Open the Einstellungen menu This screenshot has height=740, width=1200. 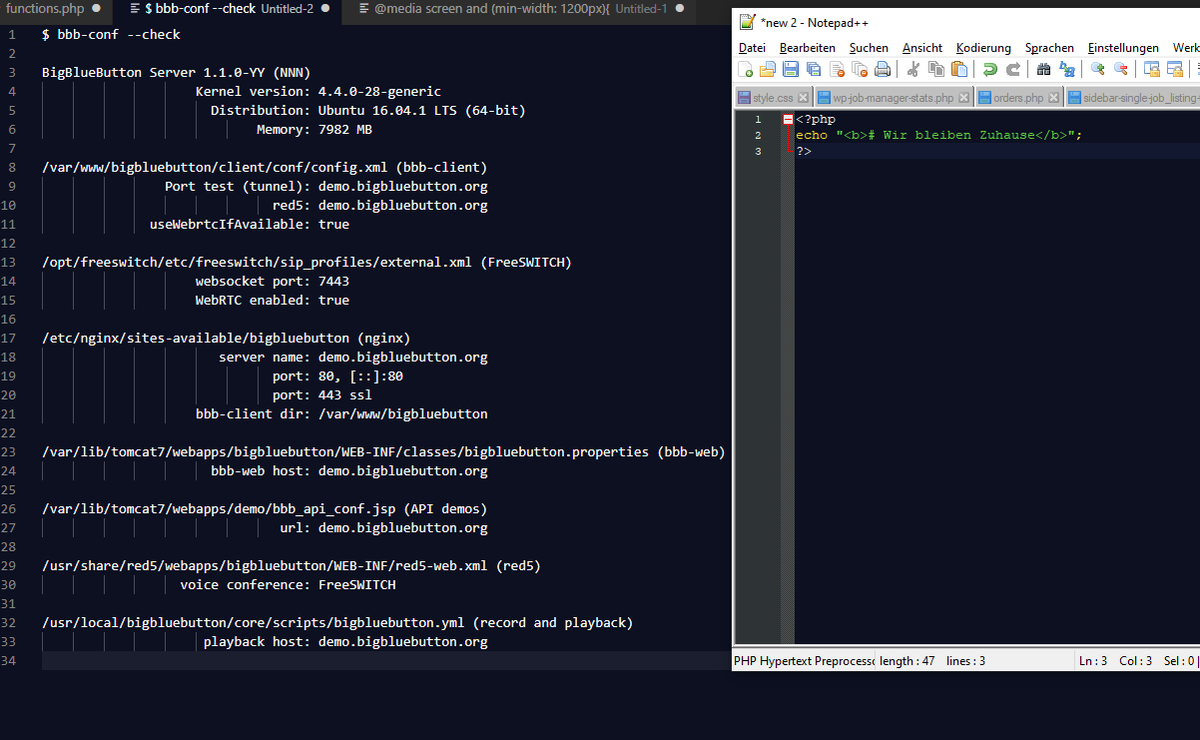click(1123, 48)
